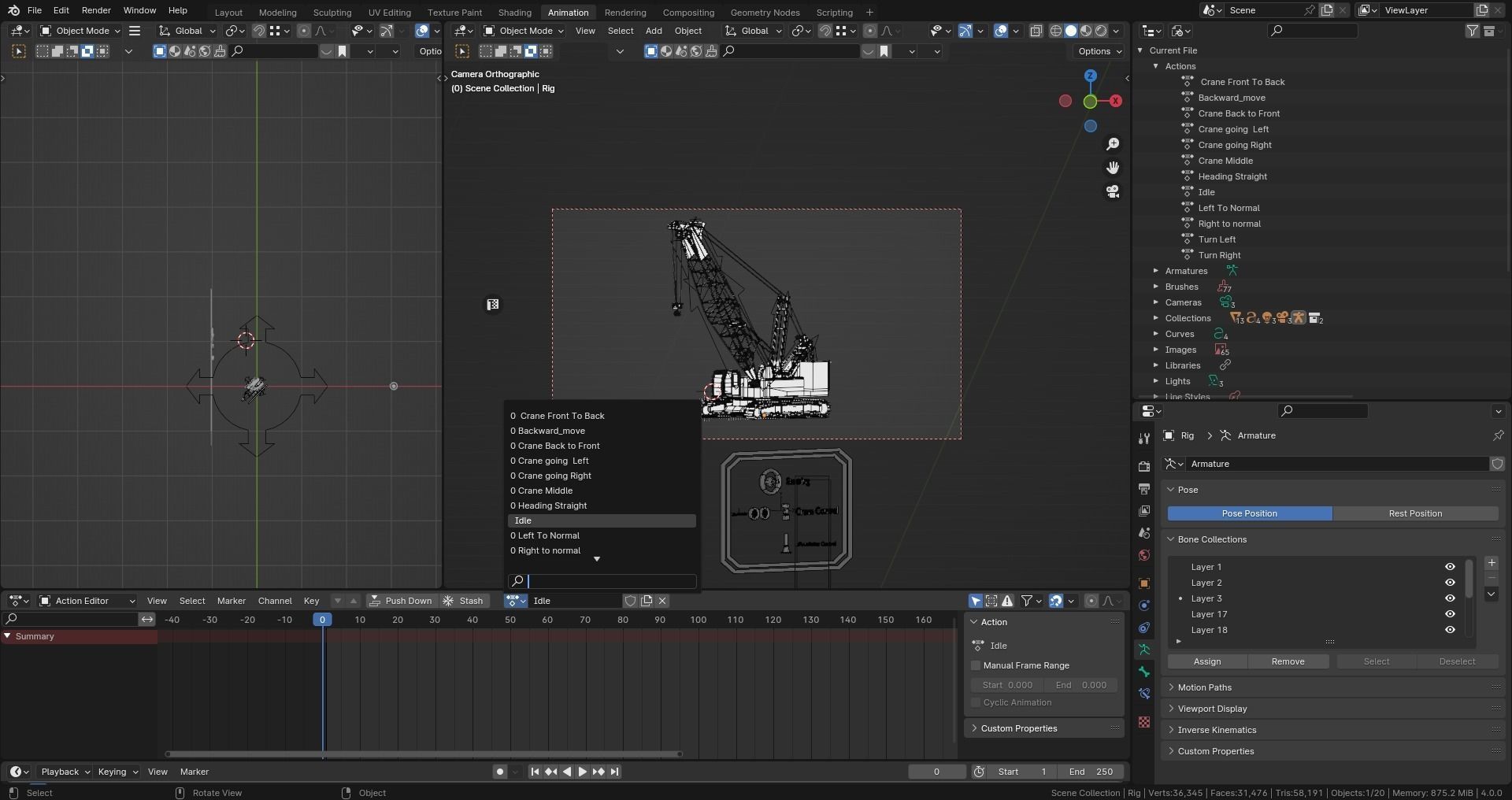Toggle camera view gizmo icon
This screenshot has height=800, width=1512.
[1113, 191]
